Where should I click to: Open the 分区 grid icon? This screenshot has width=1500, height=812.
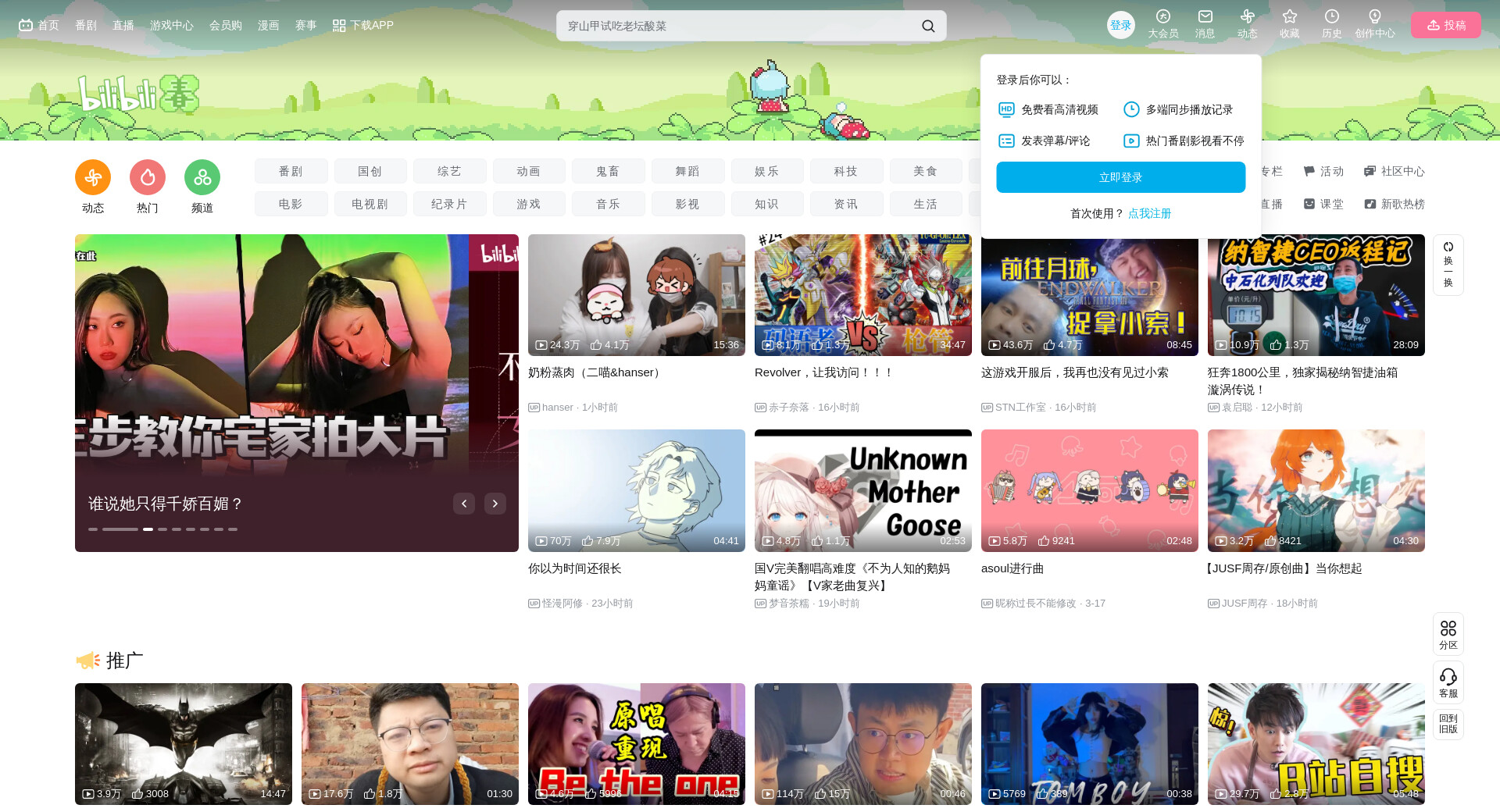1448,633
